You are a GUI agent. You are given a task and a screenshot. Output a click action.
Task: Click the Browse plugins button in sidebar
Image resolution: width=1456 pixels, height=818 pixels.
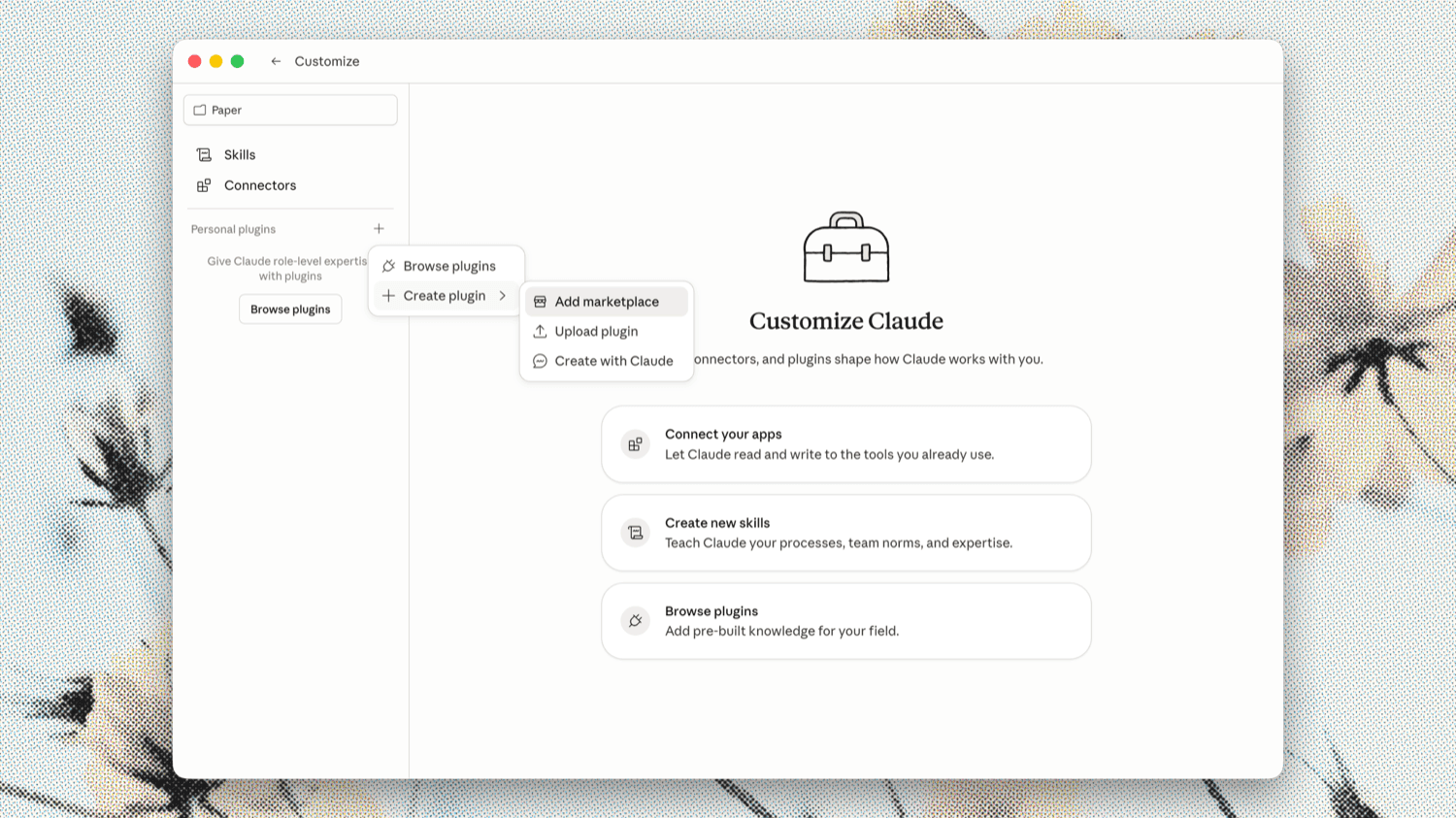(290, 310)
